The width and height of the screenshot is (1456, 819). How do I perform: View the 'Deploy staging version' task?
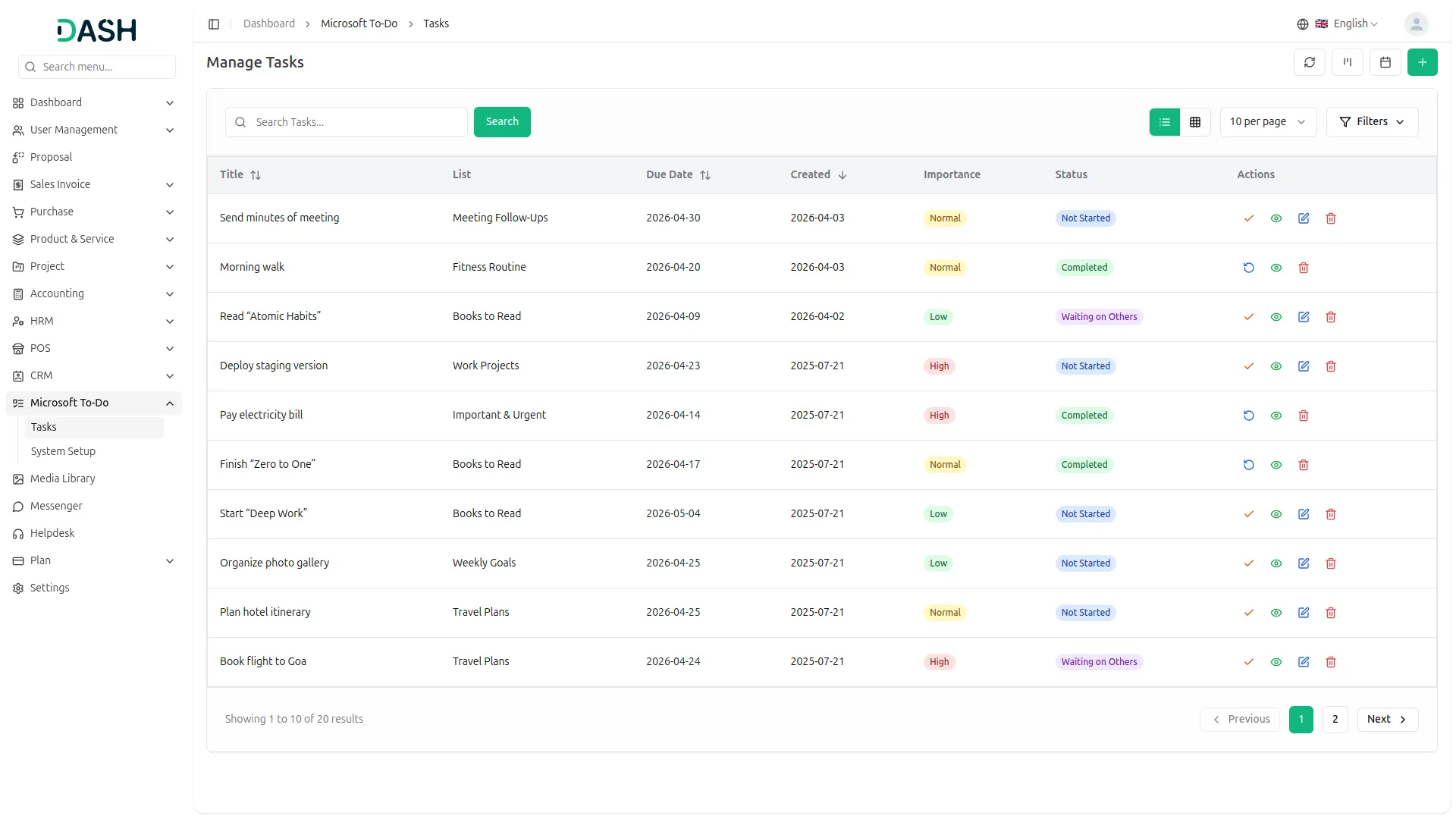click(1276, 366)
